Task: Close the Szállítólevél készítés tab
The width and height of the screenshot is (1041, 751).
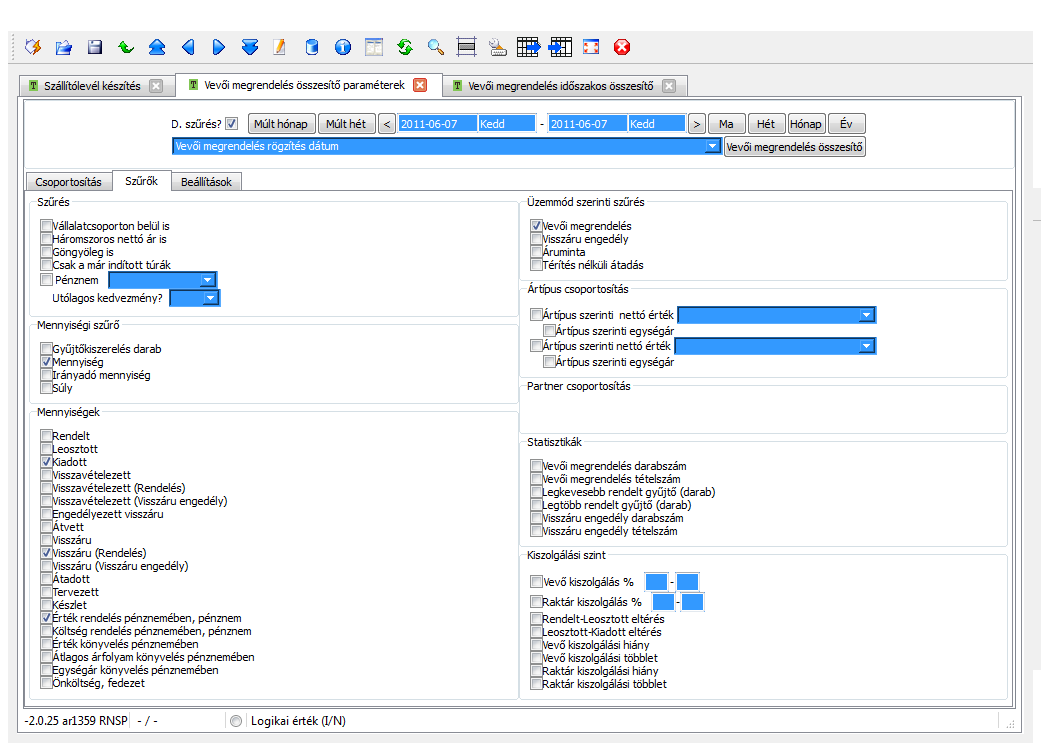Action: (x=156, y=86)
